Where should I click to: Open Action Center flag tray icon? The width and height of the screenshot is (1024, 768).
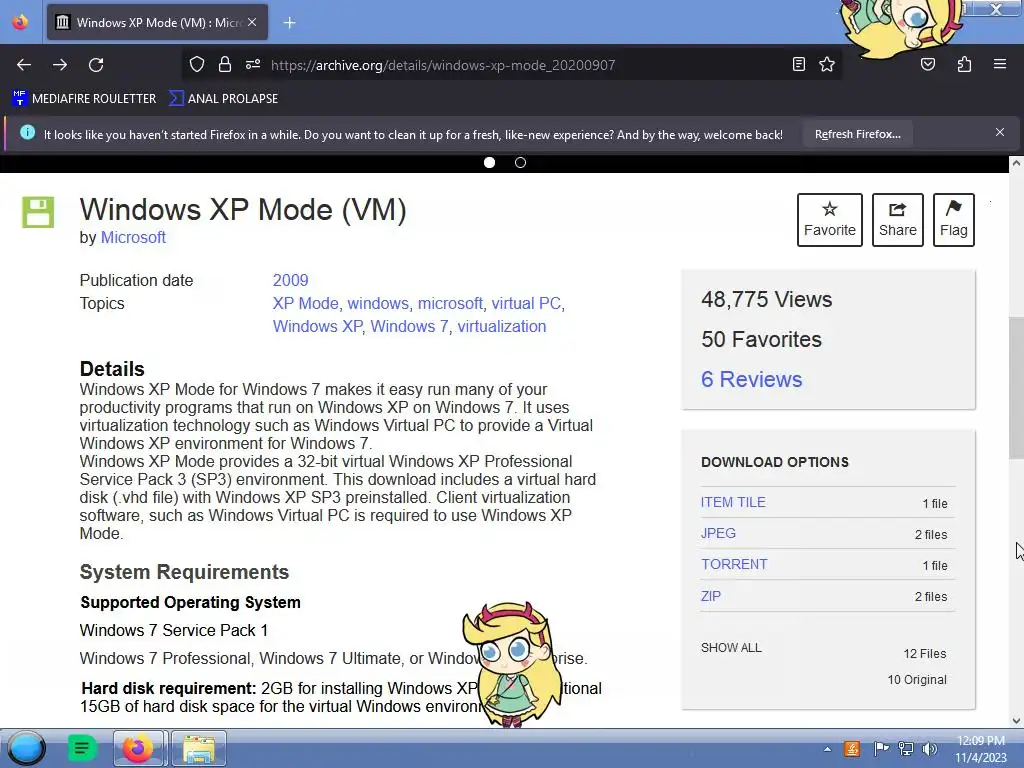click(x=881, y=748)
